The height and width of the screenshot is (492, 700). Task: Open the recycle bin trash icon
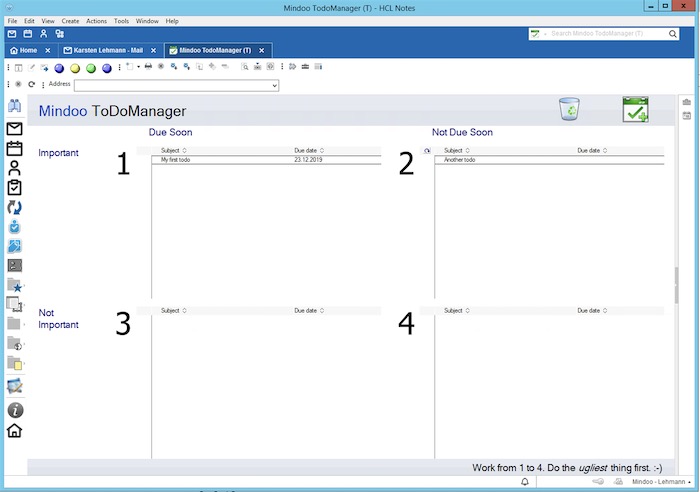pyautogui.click(x=569, y=109)
